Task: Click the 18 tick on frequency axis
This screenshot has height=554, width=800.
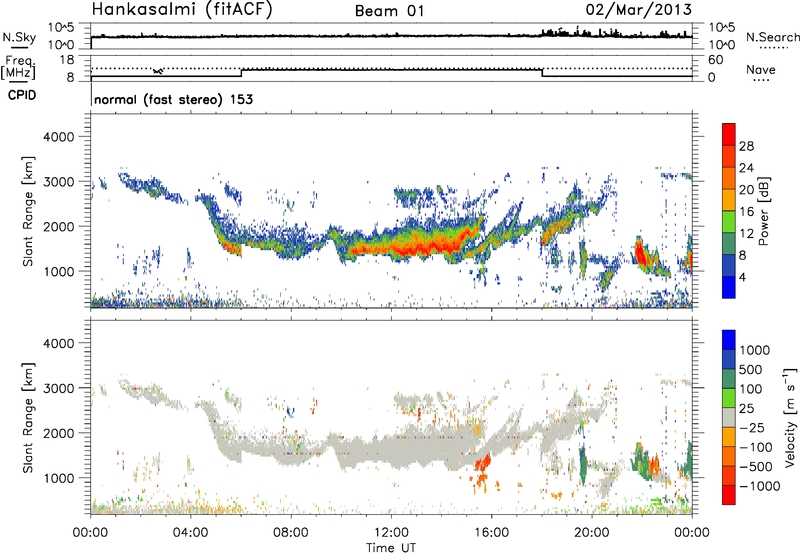Action: coord(67,59)
